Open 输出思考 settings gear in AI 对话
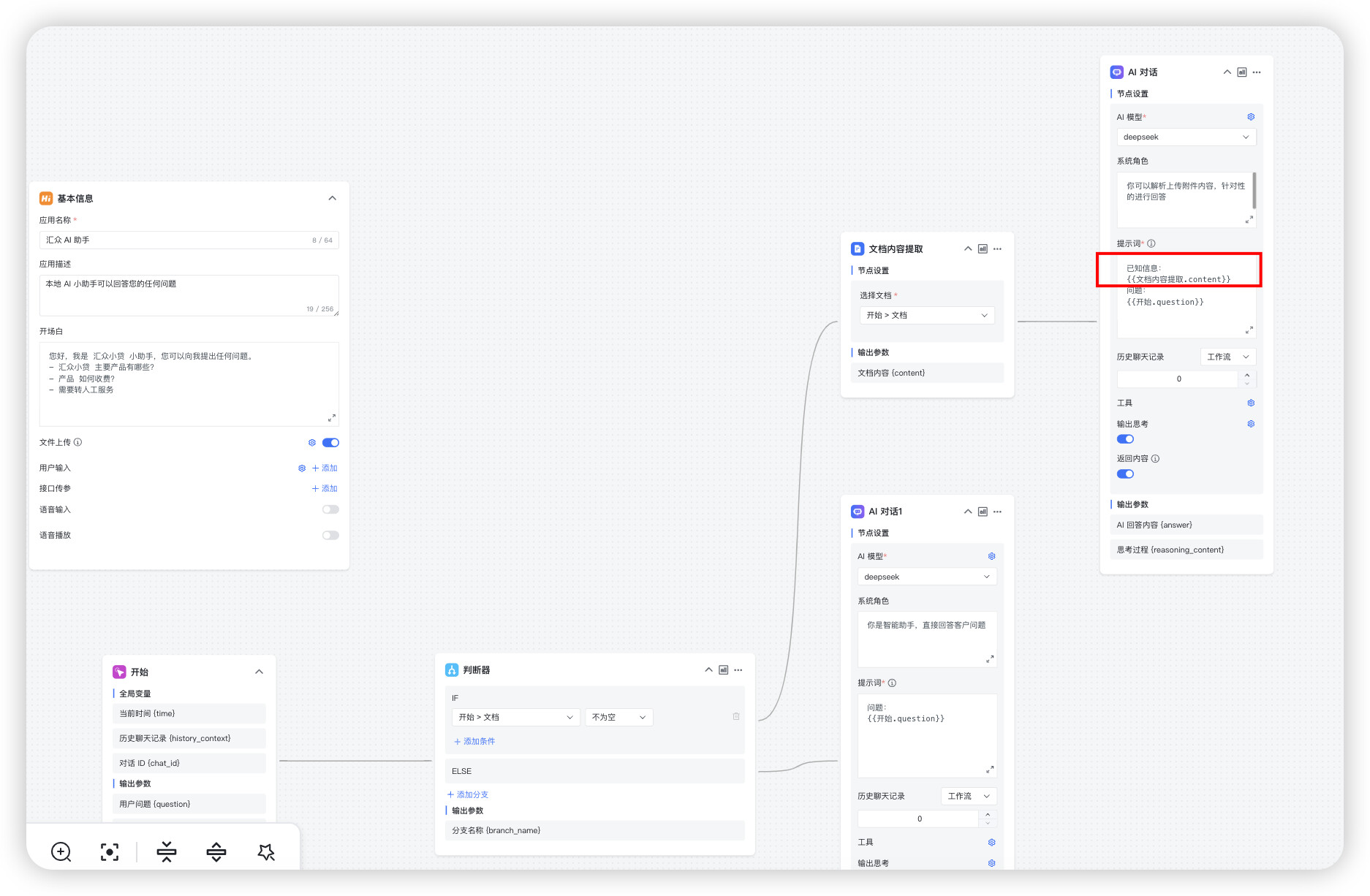1370x896 pixels. point(1251,424)
